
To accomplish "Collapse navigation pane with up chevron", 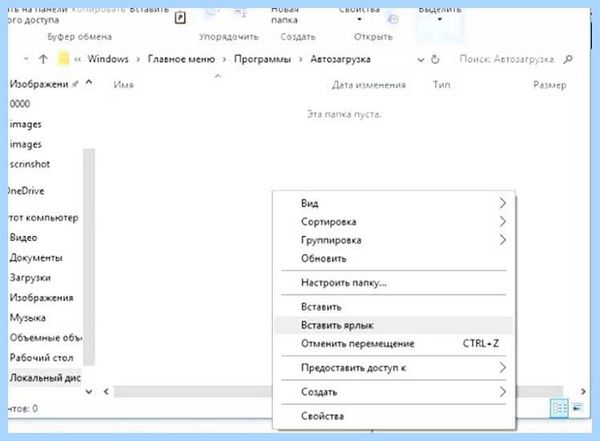I will pos(89,83).
